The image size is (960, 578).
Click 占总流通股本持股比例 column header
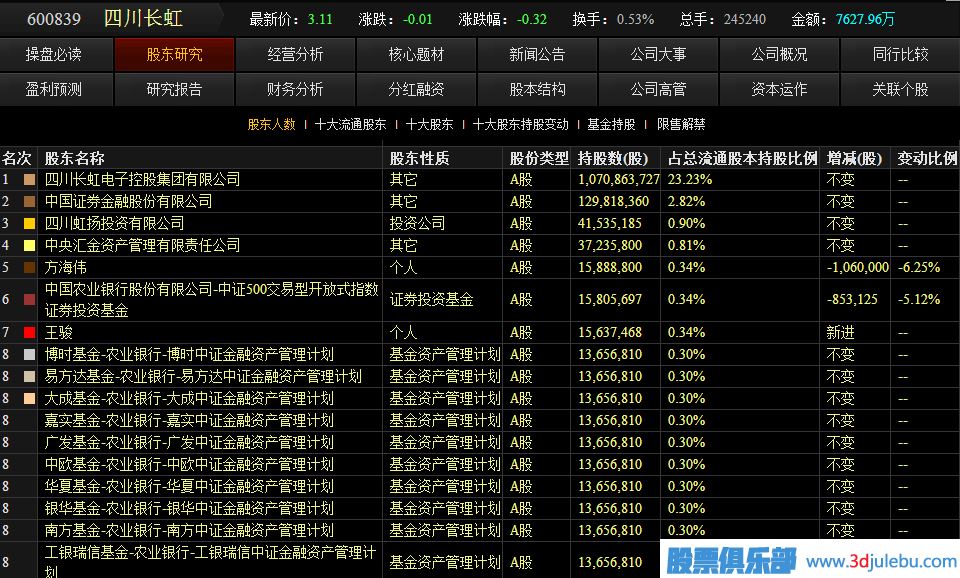743,159
